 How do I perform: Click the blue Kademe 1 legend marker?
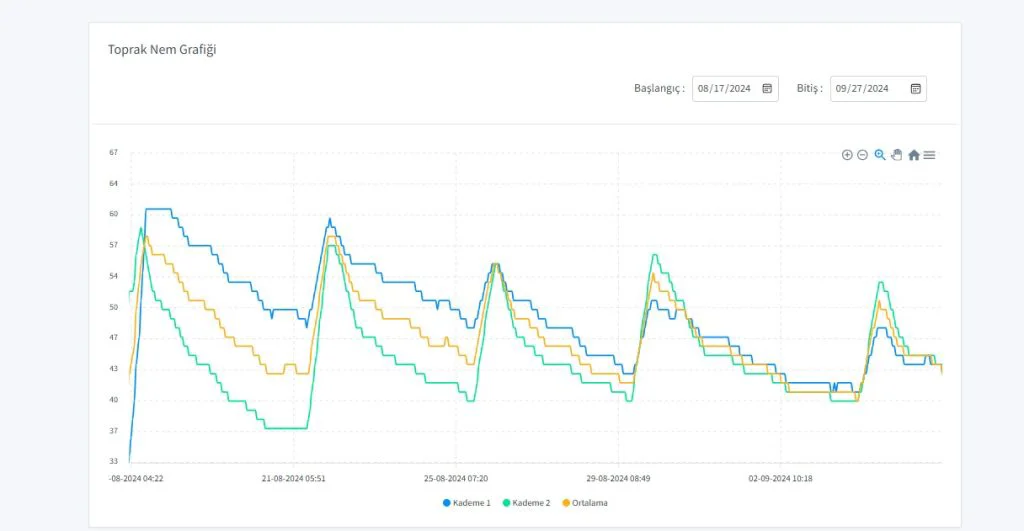pos(447,503)
